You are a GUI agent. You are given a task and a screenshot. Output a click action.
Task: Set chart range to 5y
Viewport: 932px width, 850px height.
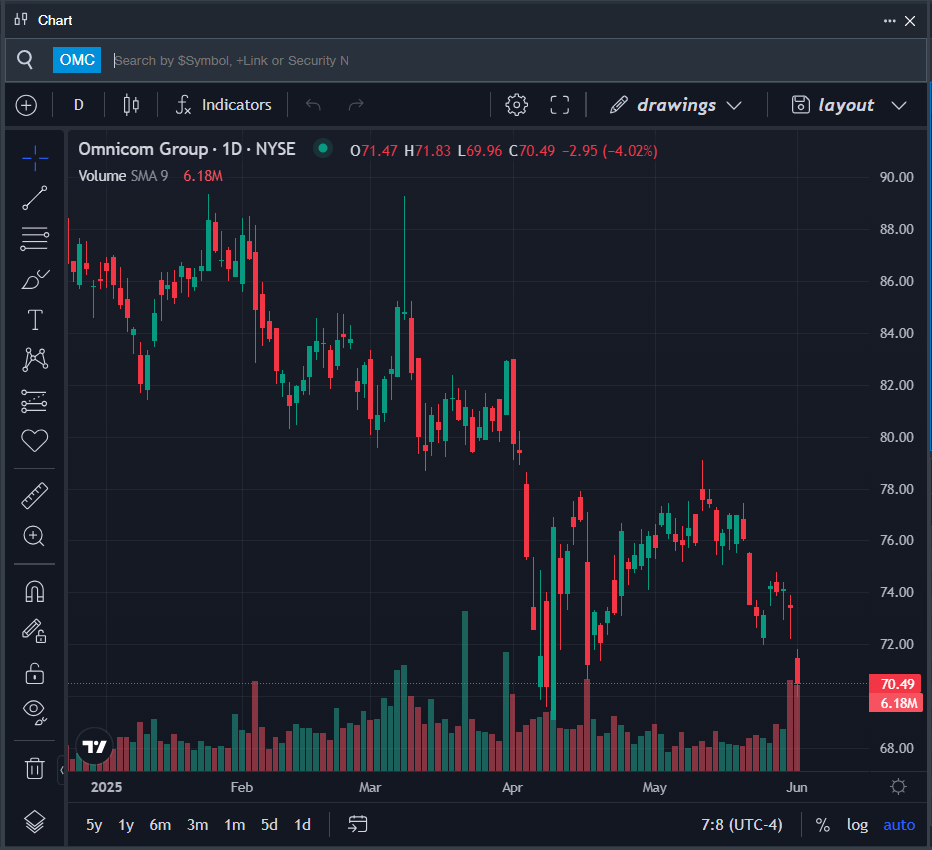point(94,825)
